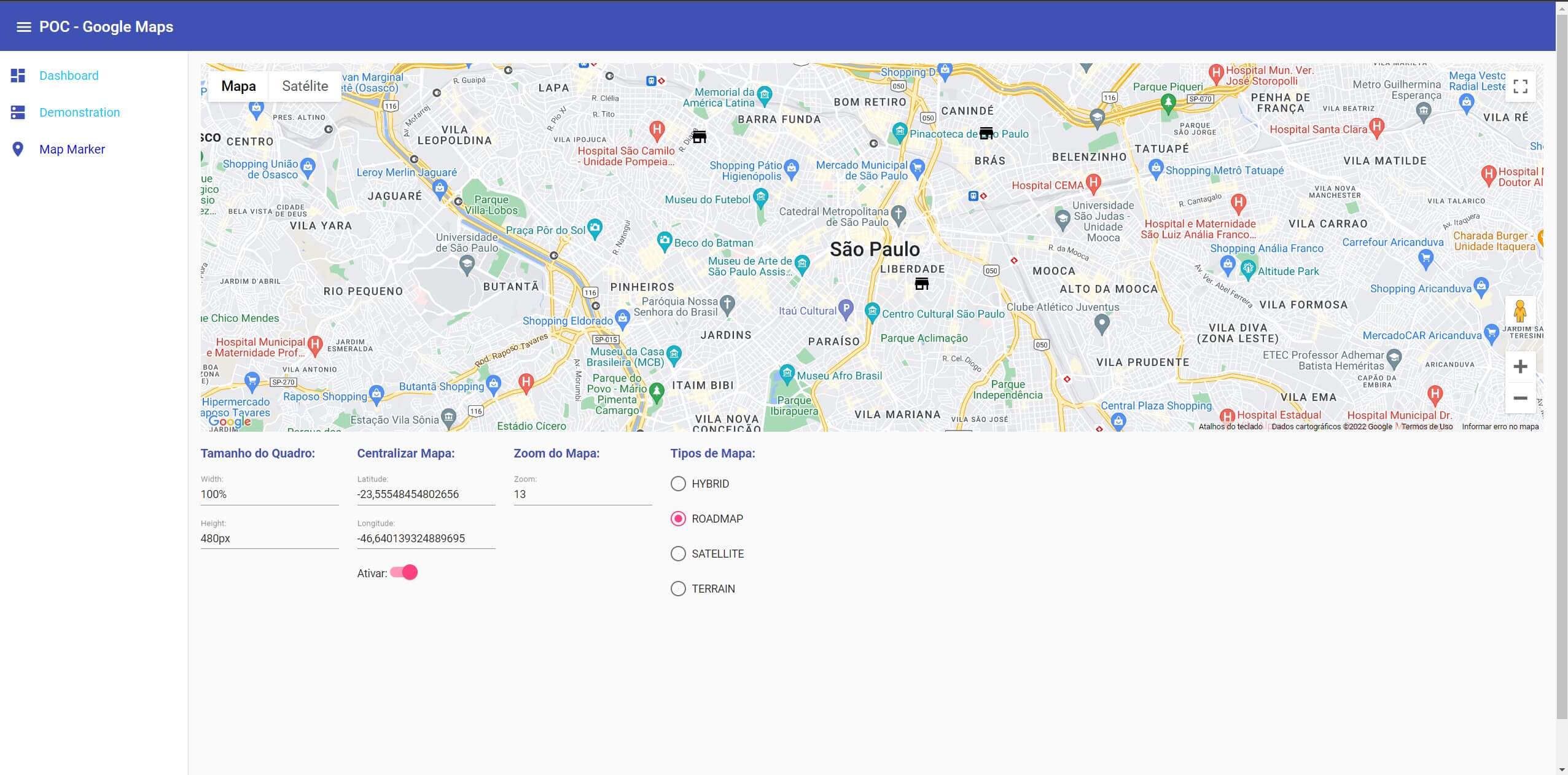Open the Demonstration page link
The width and height of the screenshot is (1568, 775).
pos(79,112)
